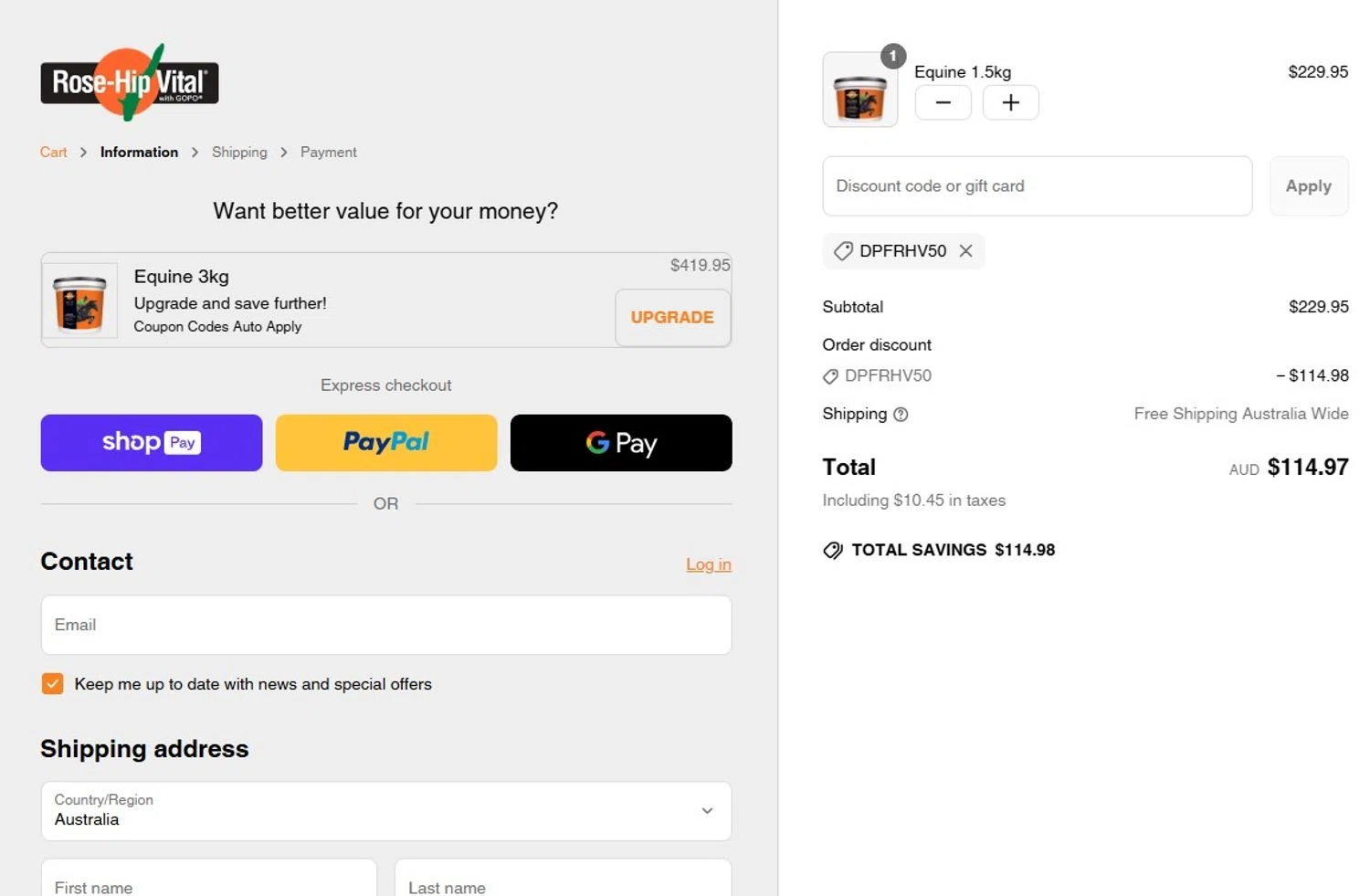Uncheck the news and special offers checkbox
The width and height of the screenshot is (1370, 896).
(x=53, y=684)
